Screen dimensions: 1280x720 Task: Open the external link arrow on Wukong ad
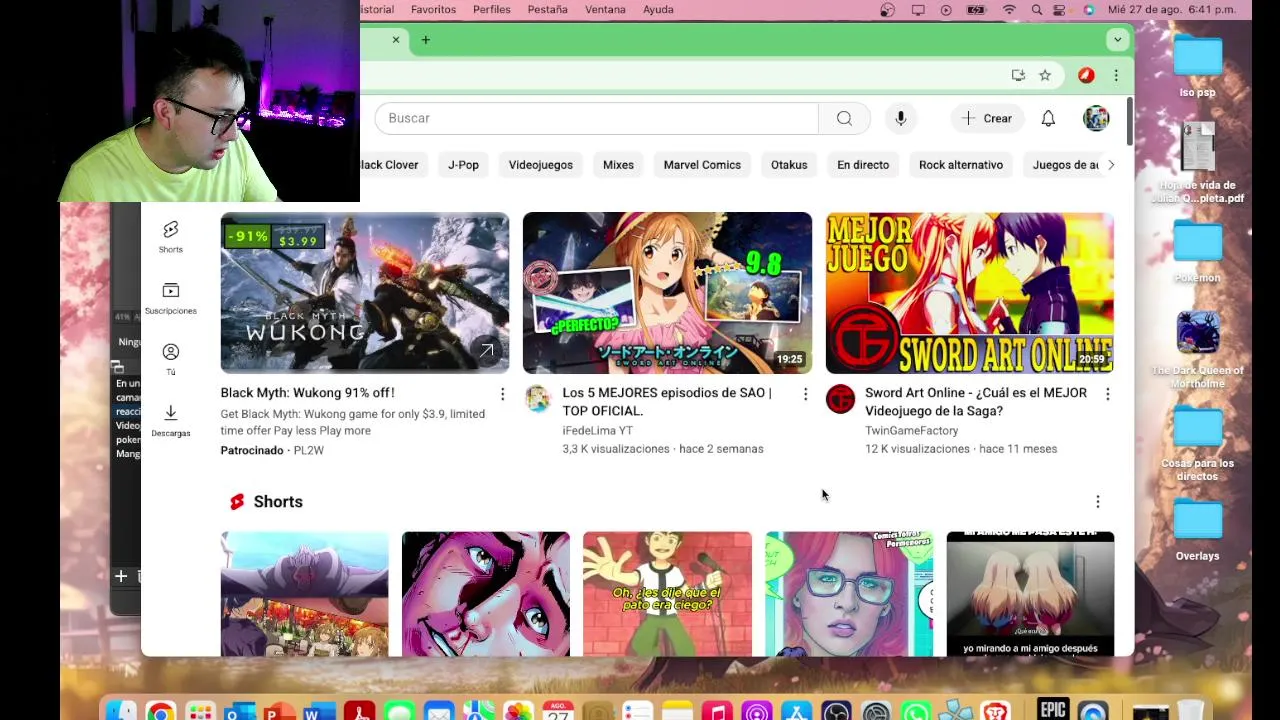coord(486,350)
